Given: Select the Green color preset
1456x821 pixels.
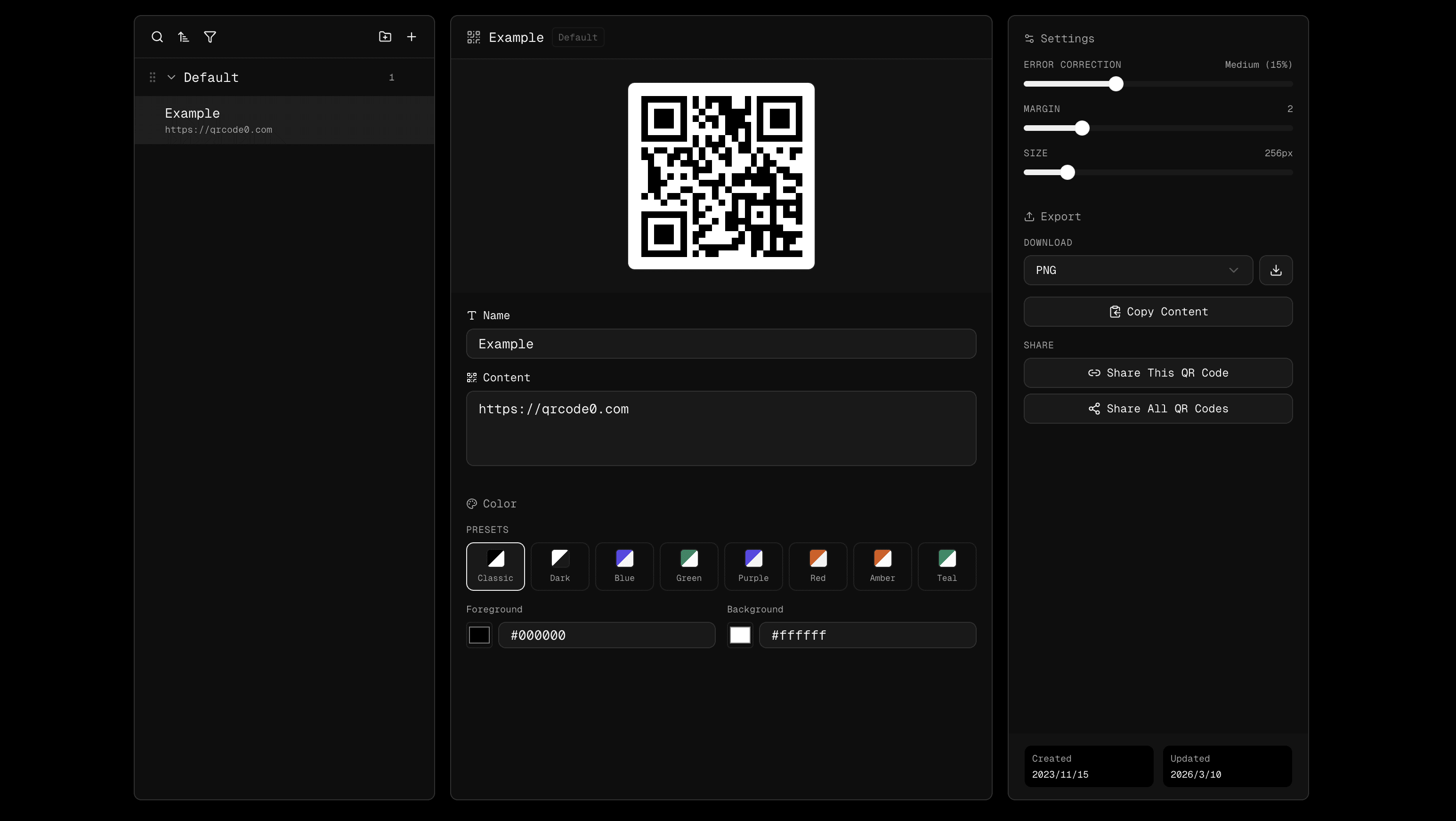Looking at the screenshot, I should [x=689, y=567].
